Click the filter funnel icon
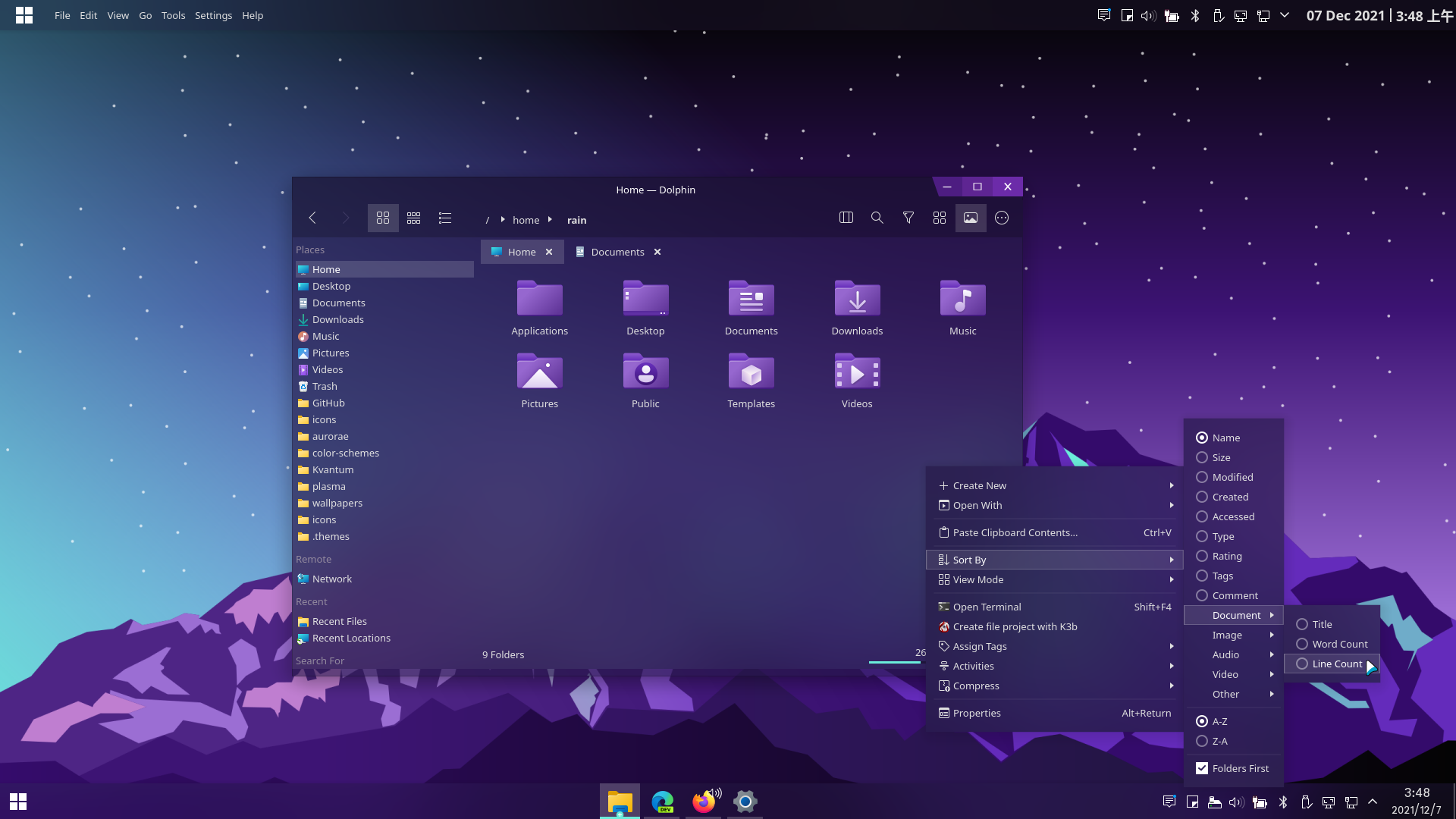 click(908, 218)
